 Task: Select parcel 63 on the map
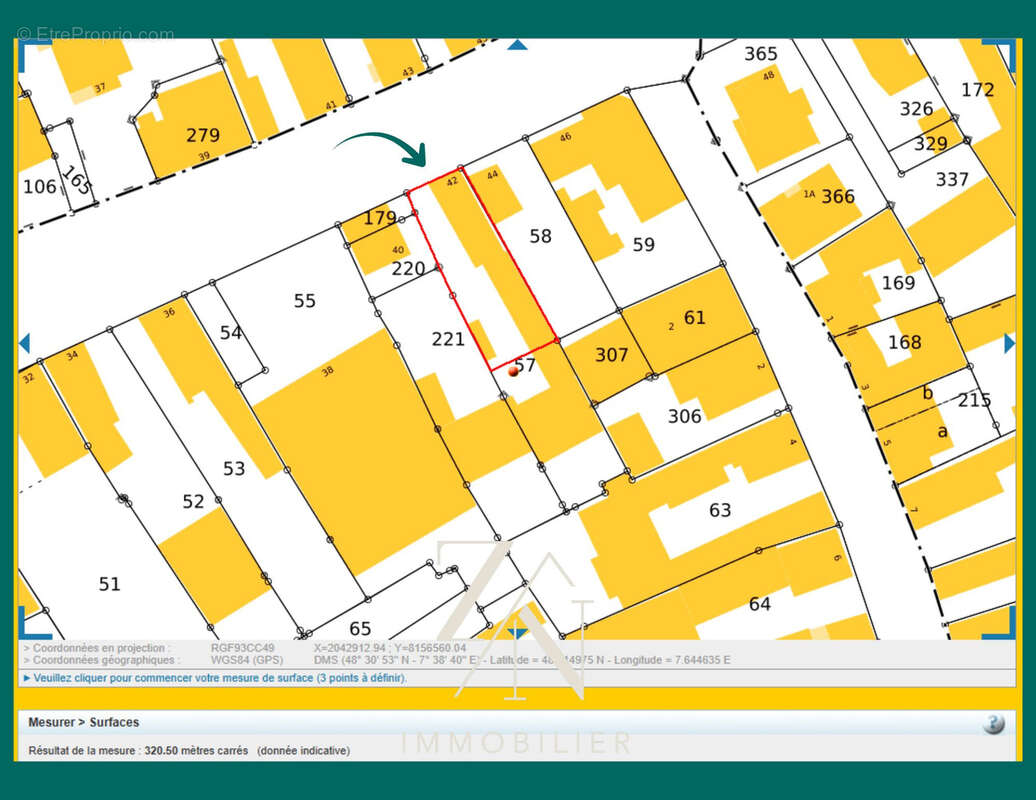720,510
